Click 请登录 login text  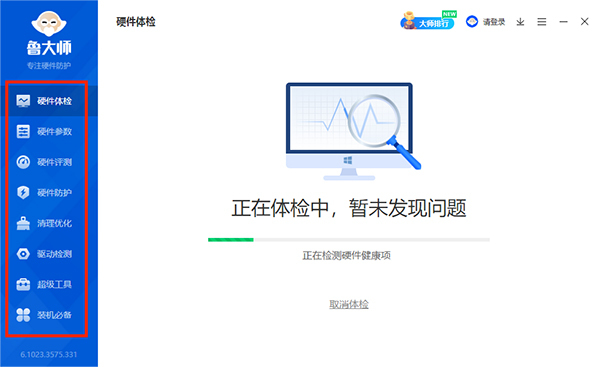(494, 22)
